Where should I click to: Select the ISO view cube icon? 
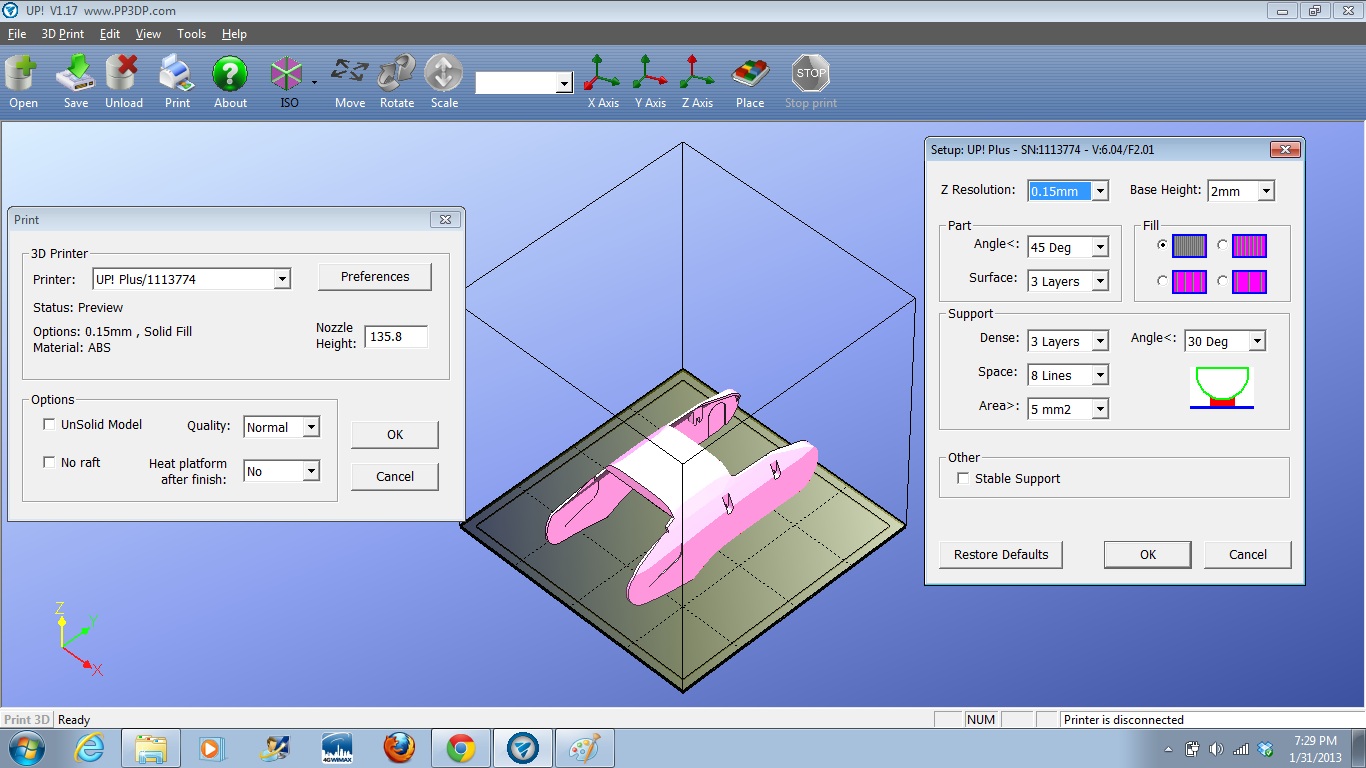pyautogui.click(x=287, y=74)
